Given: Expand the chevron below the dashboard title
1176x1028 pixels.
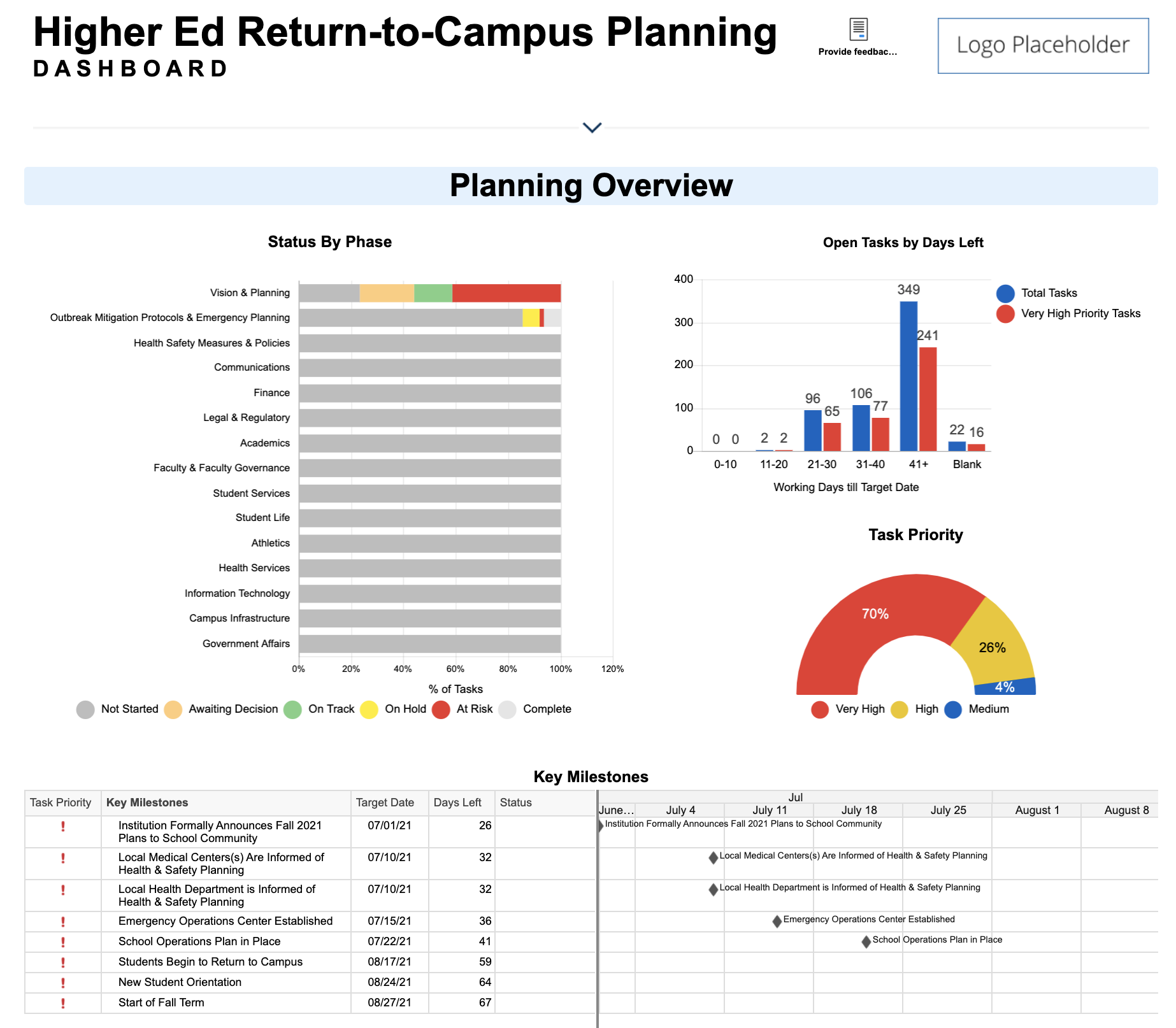Looking at the screenshot, I should click(592, 128).
